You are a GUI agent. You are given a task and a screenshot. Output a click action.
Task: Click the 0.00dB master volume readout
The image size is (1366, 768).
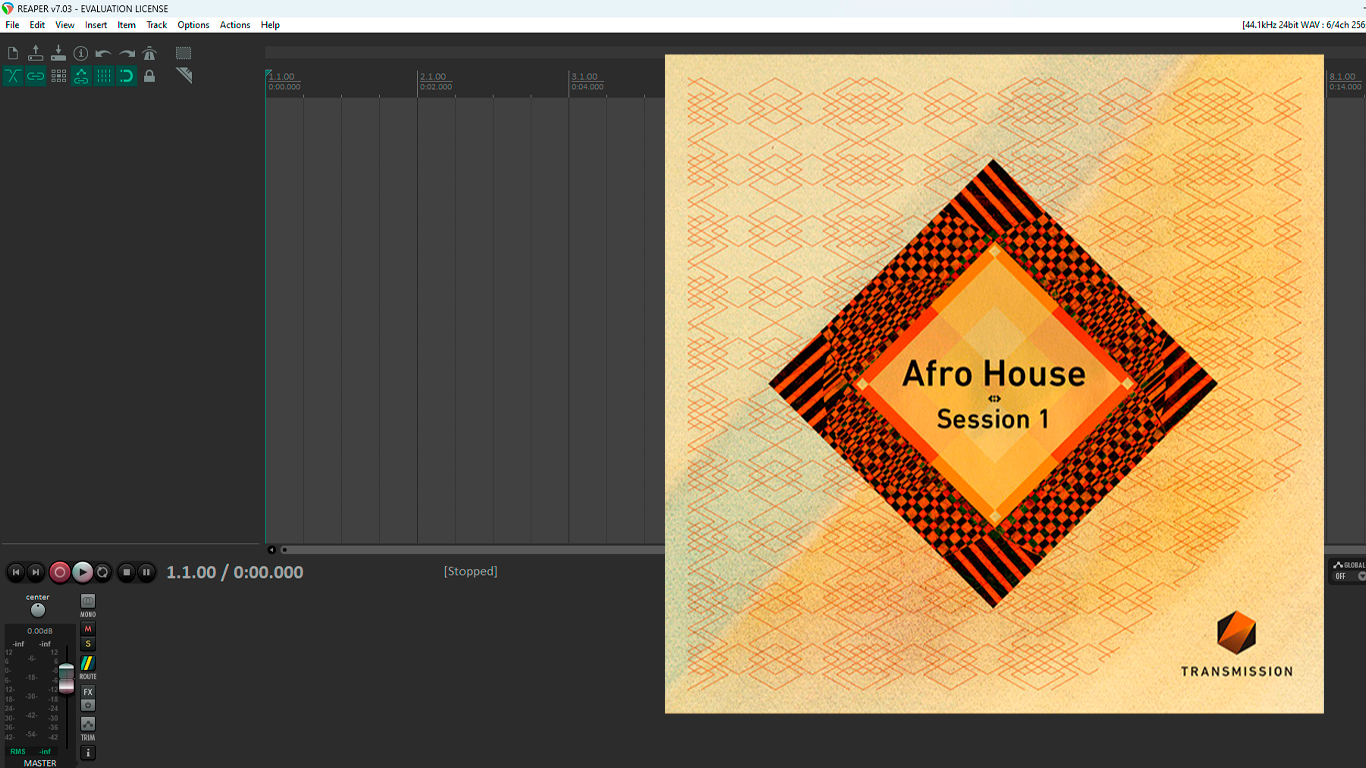coord(40,631)
